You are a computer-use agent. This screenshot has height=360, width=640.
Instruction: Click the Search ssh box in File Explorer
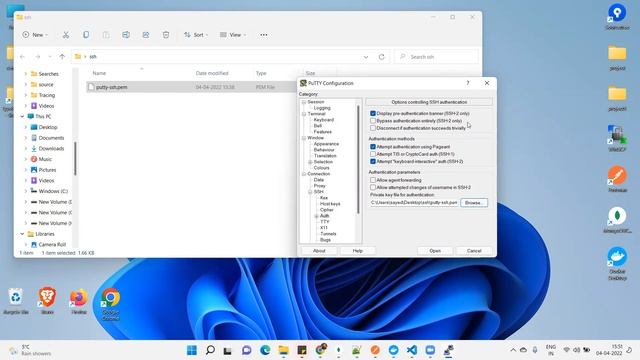pyautogui.click(x=436, y=57)
